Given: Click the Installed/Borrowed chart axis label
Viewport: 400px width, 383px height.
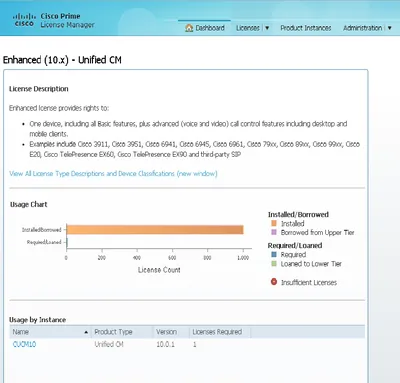Looking at the screenshot, I should 42,230.
